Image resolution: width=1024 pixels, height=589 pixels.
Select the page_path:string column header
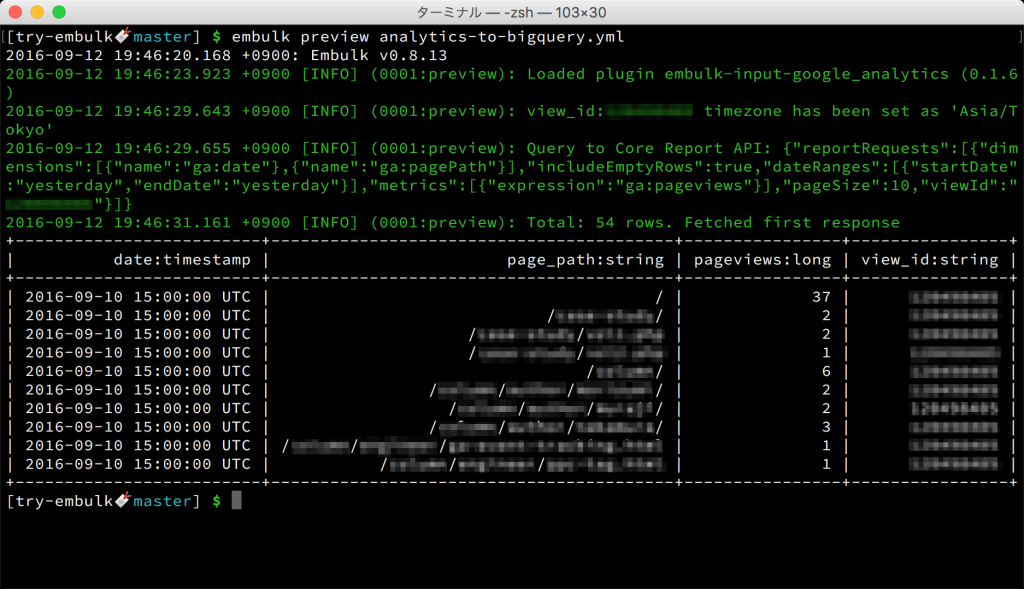pos(585,259)
